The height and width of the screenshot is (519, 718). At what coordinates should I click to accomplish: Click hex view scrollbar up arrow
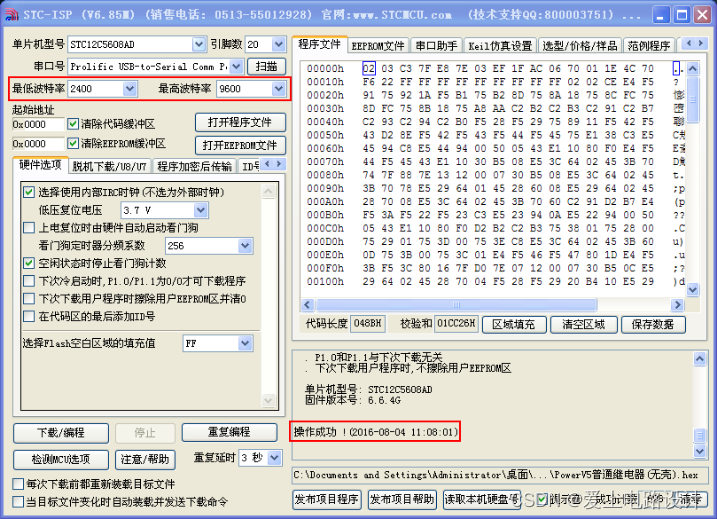coord(693,69)
